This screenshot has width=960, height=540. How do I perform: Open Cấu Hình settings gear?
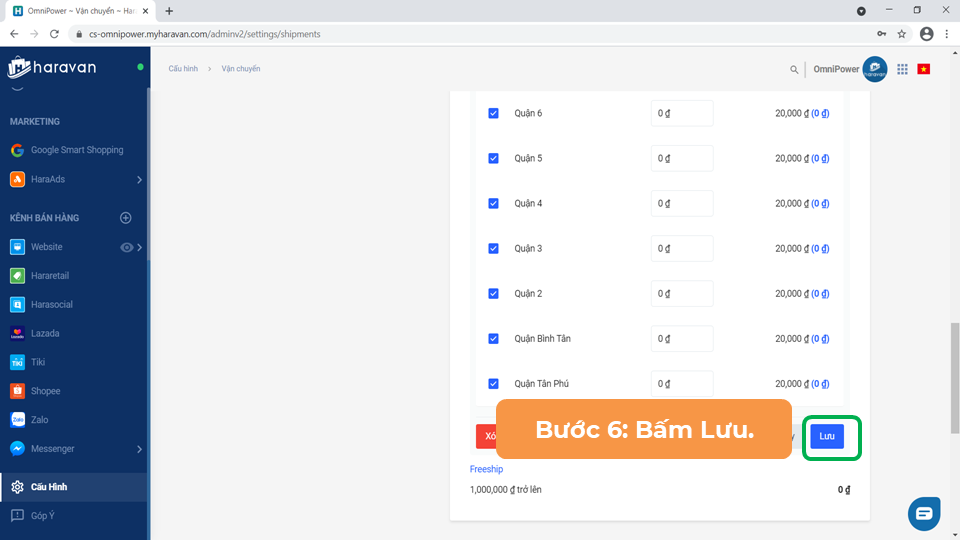point(17,487)
